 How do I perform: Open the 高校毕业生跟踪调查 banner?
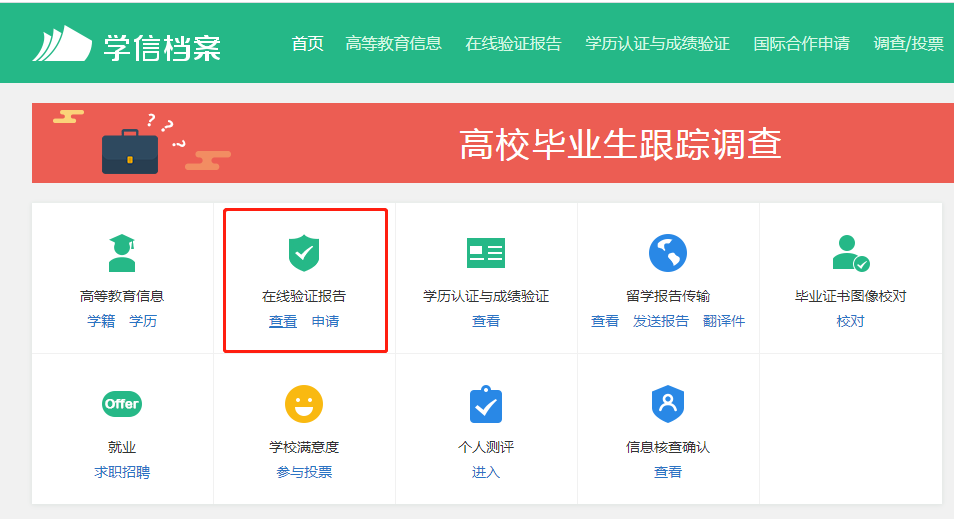tap(620, 144)
